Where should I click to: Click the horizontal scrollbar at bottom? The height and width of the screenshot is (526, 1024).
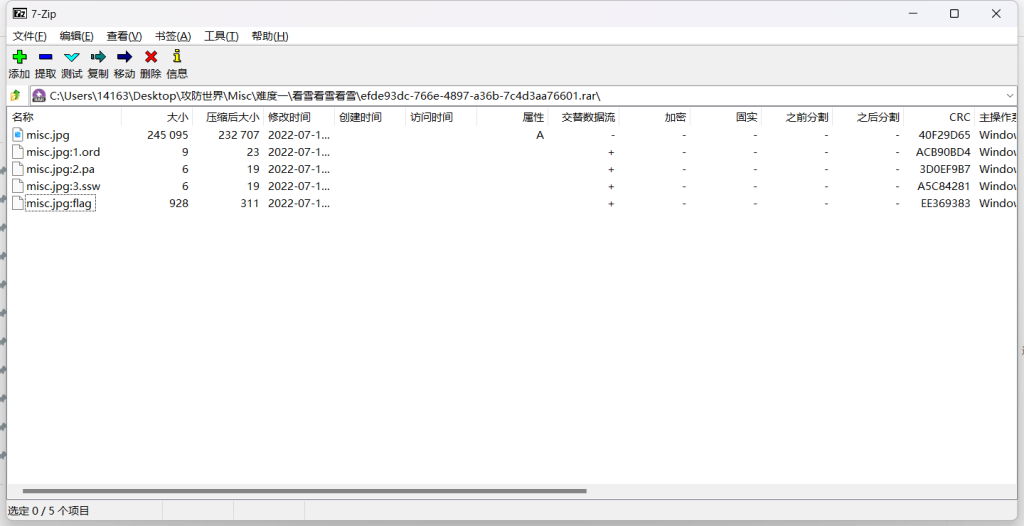(x=300, y=491)
